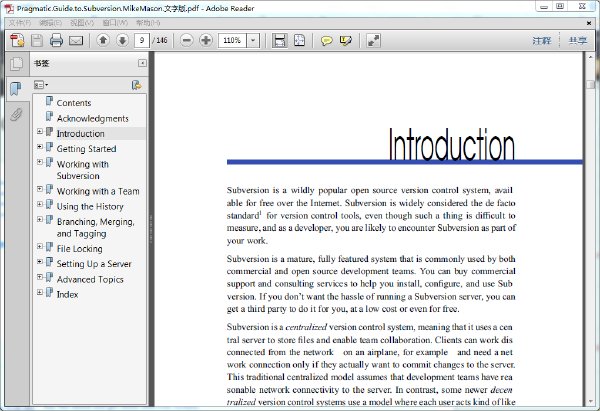Click the scrollbar down arrow
The height and width of the screenshot is (411, 600).
pyautogui.click(x=591, y=401)
